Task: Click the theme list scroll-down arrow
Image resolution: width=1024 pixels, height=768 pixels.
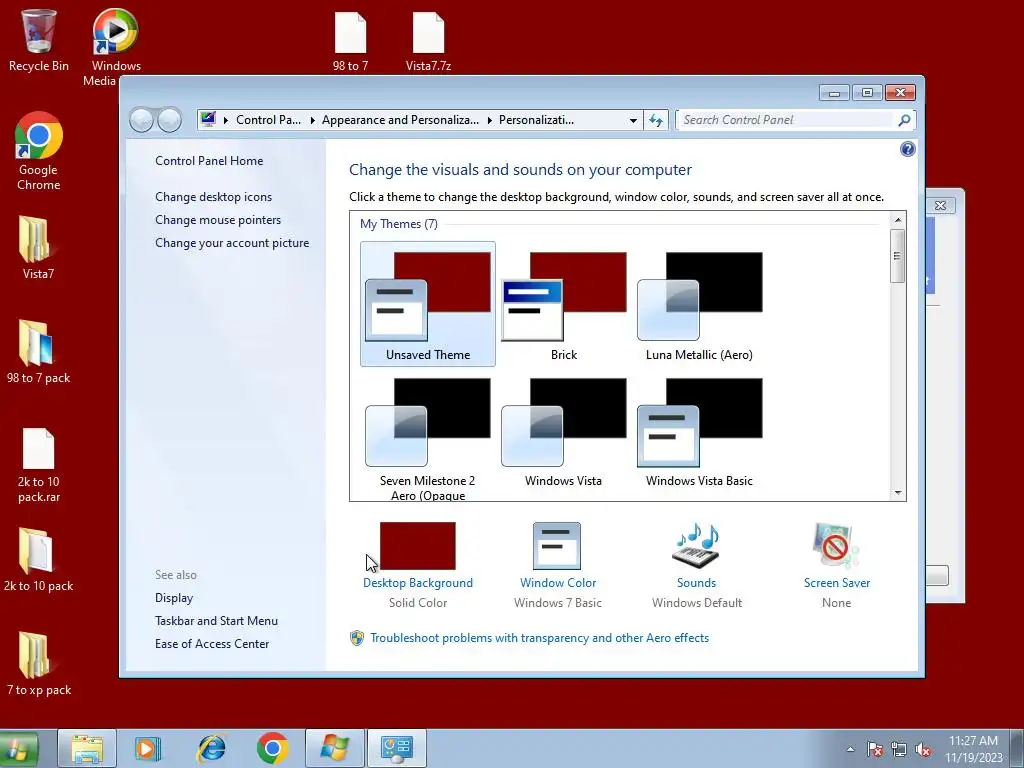Action: click(898, 493)
